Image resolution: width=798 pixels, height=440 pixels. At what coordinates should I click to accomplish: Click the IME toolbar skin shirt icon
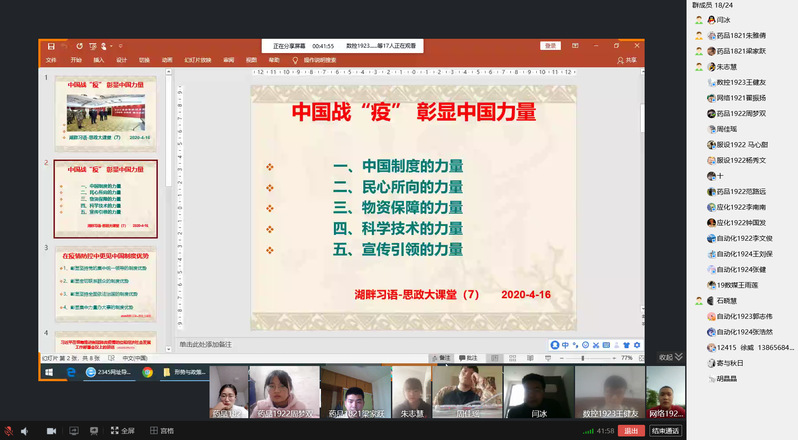[x=626, y=345]
